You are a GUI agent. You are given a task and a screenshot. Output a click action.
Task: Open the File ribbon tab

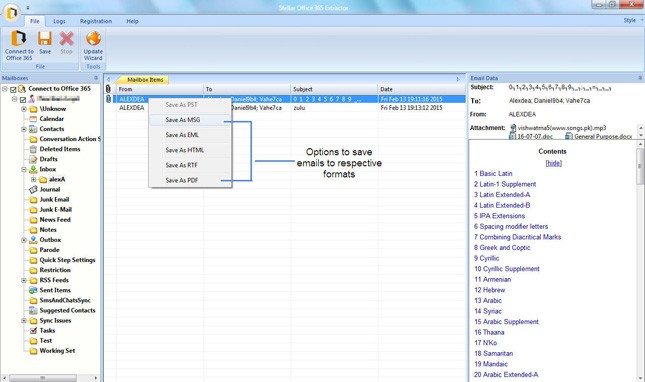(35, 21)
